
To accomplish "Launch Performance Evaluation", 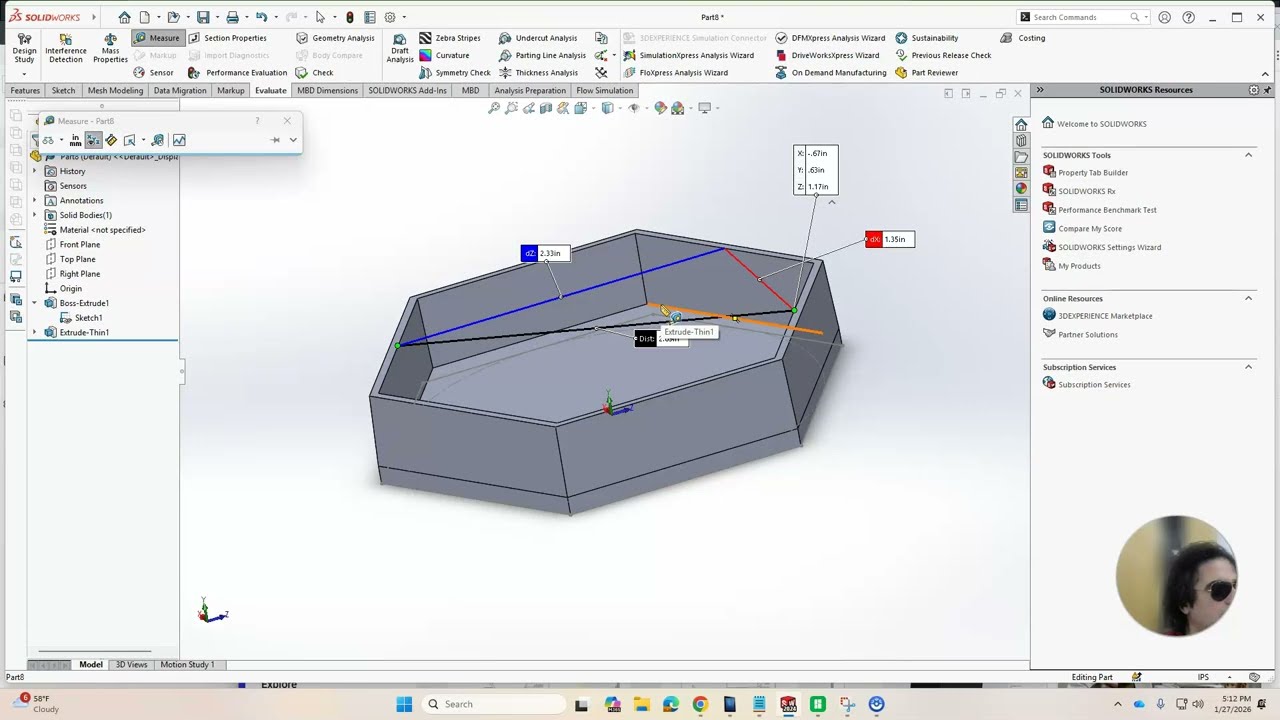I will 238,73.
